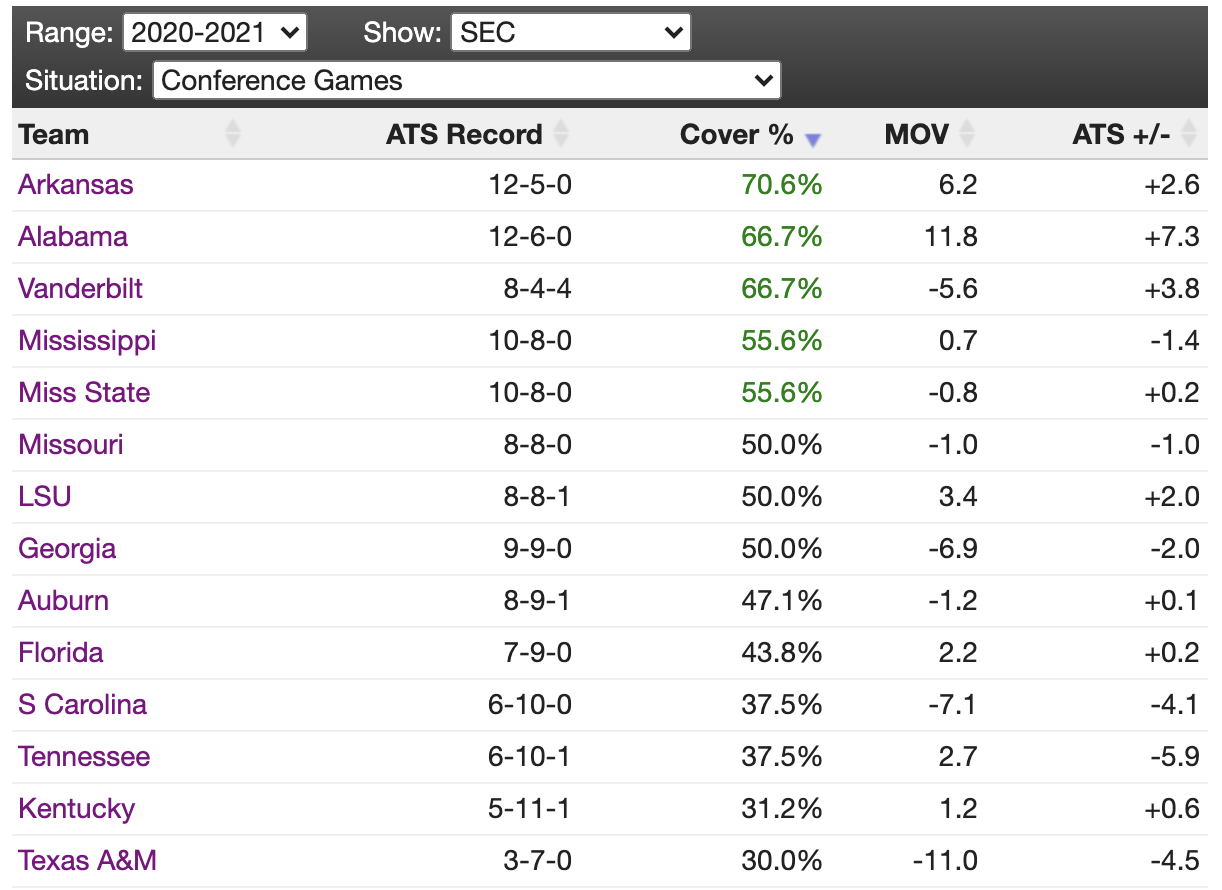
Task: Open the Kentucky team link
Action: point(77,809)
